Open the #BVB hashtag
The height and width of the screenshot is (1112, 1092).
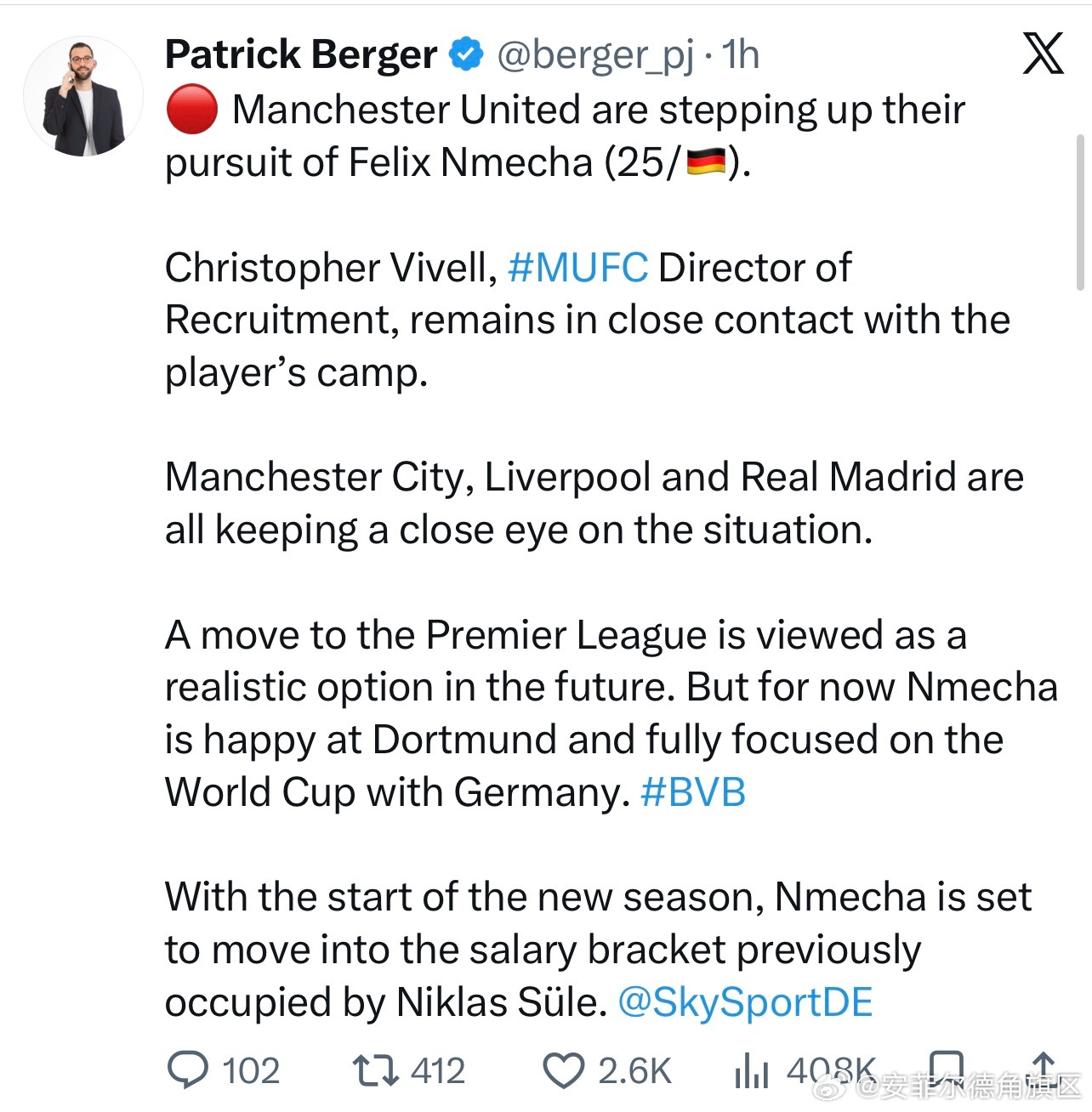click(692, 792)
